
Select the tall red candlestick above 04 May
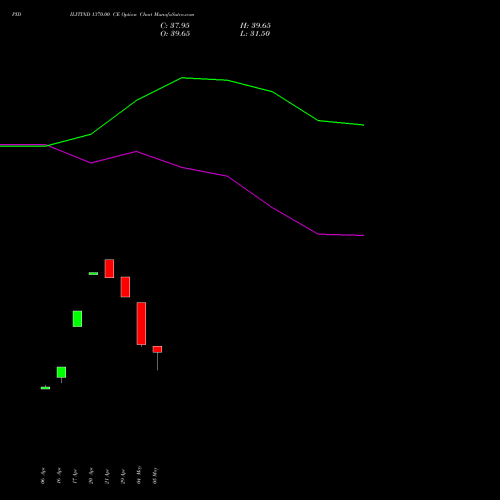[x=141, y=324]
